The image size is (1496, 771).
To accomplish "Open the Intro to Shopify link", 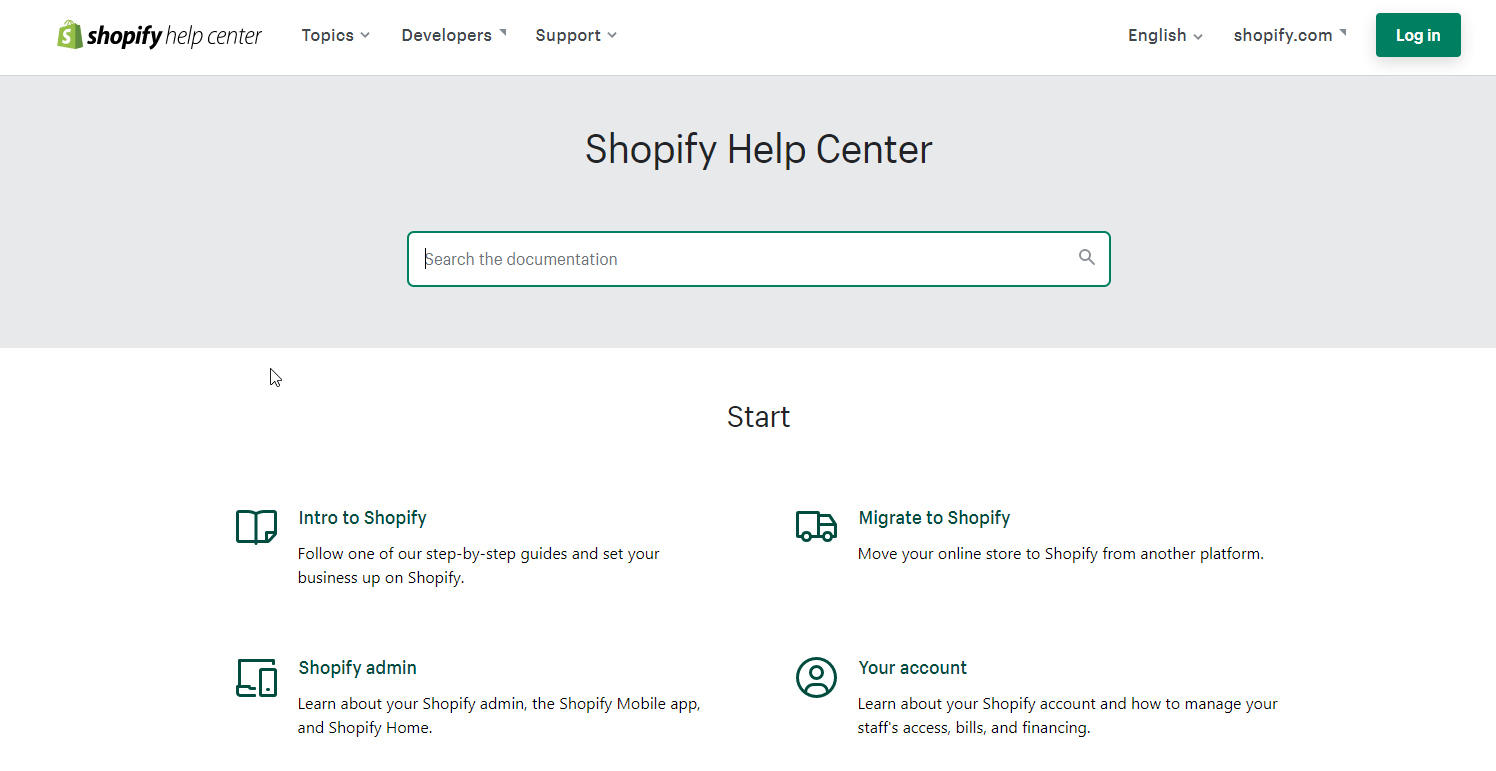I will point(362,518).
